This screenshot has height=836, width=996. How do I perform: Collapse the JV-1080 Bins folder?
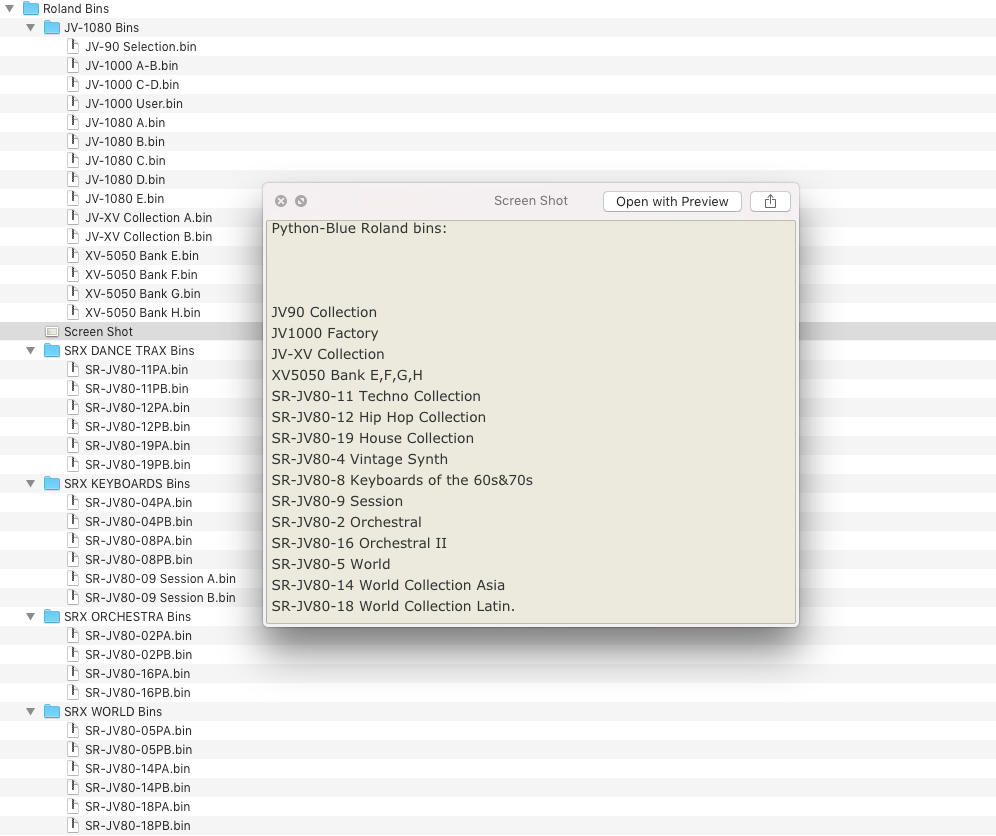click(x=30, y=28)
